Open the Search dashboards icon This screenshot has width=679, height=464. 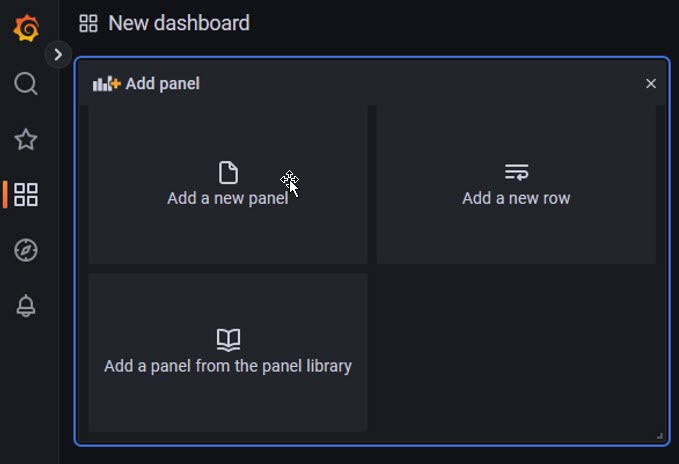pos(26,84)
